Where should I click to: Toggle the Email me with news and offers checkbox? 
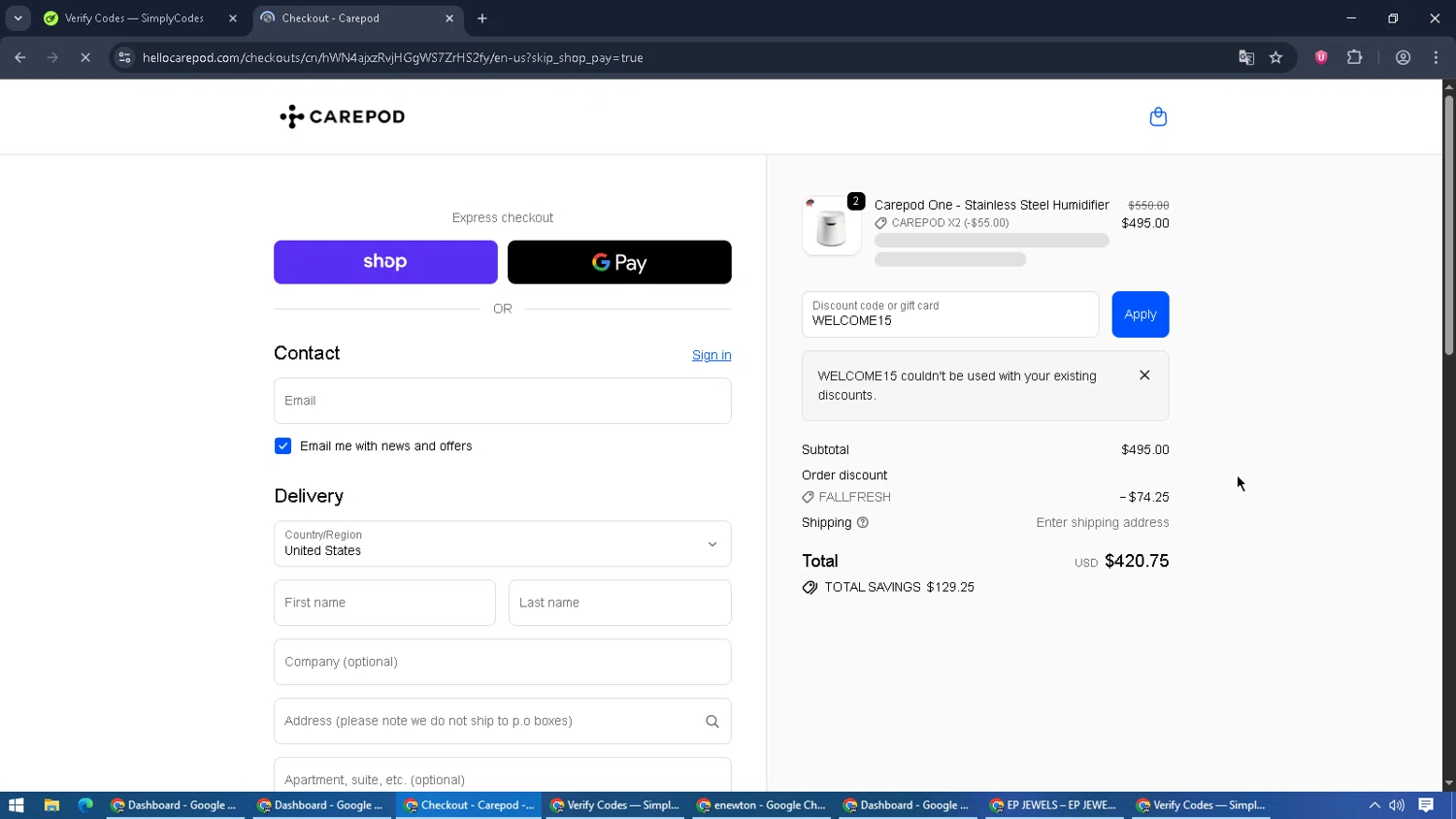(282, 446)
